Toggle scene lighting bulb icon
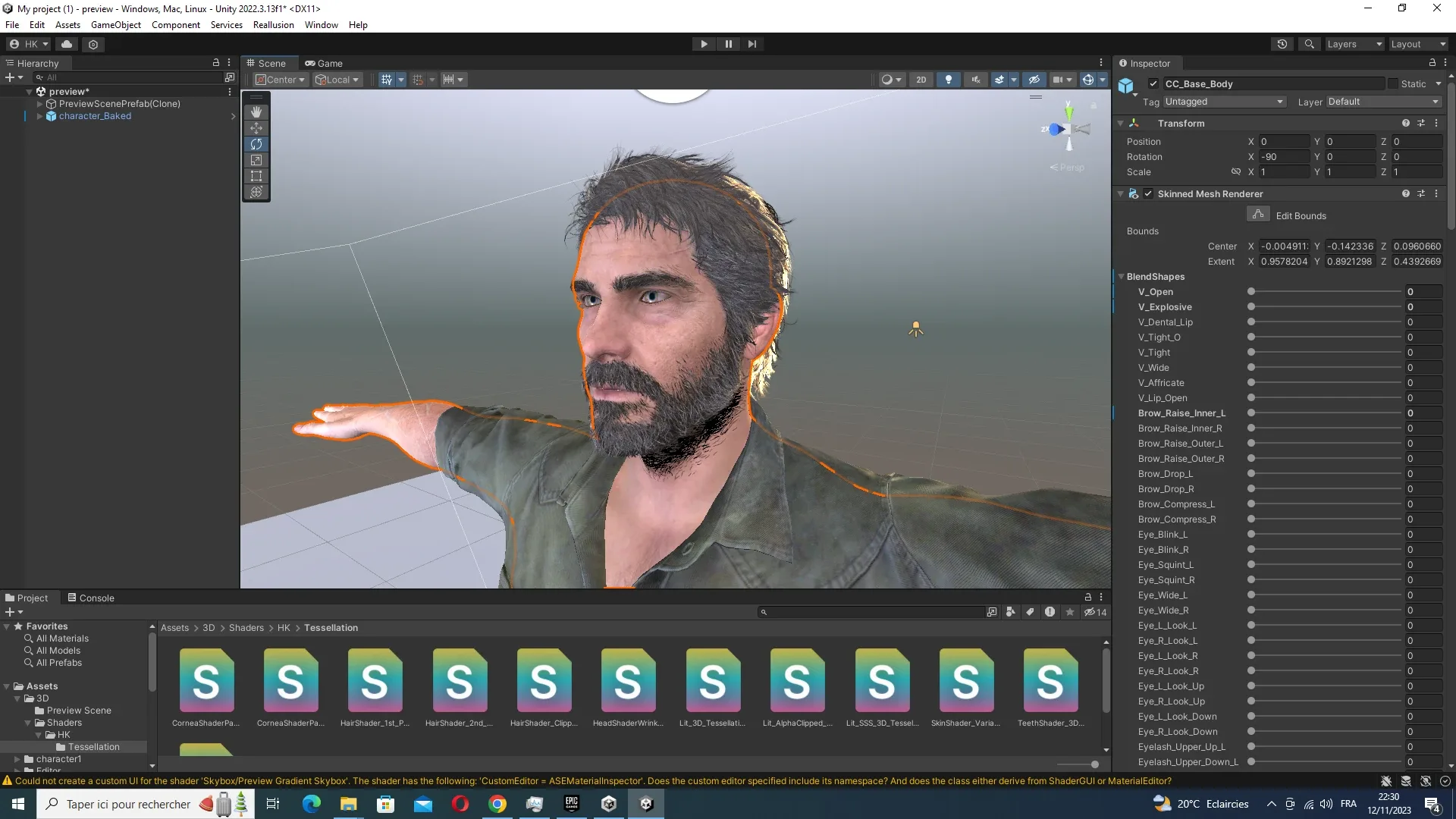Screen dimensions: 1456x819 pos(948,80)
